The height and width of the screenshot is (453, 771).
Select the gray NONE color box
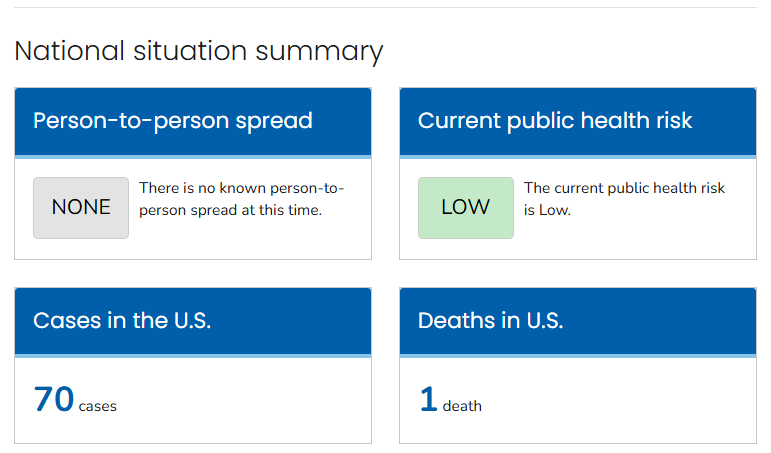coord(81,208)
